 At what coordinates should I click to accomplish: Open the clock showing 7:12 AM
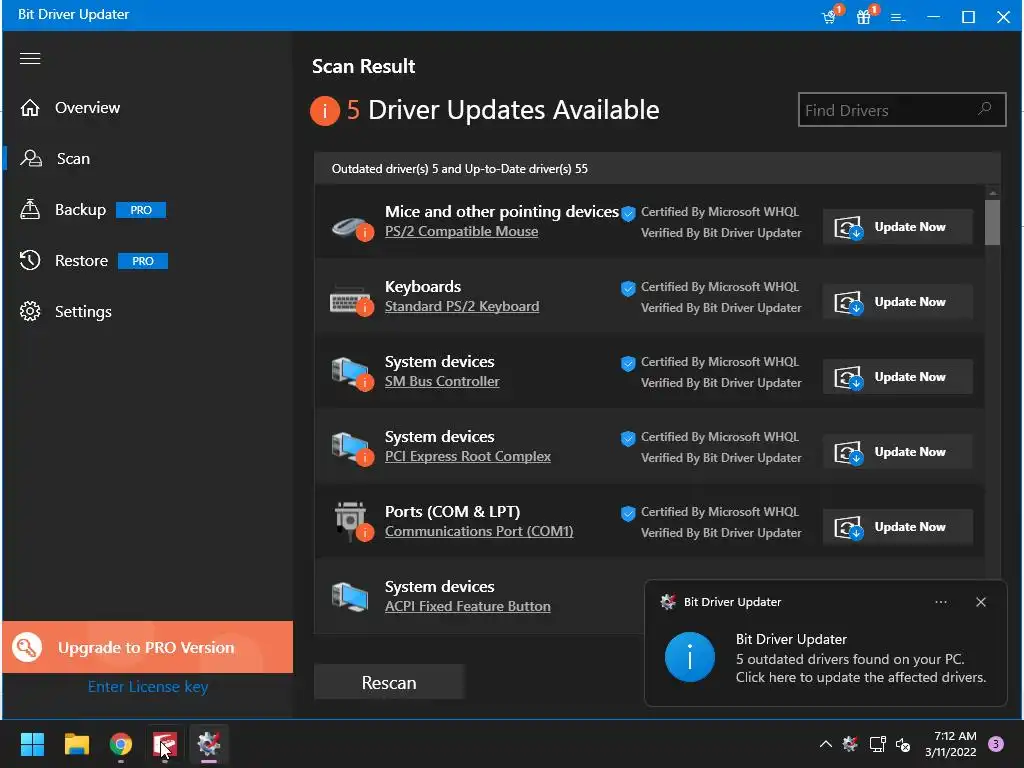(951, 744)
